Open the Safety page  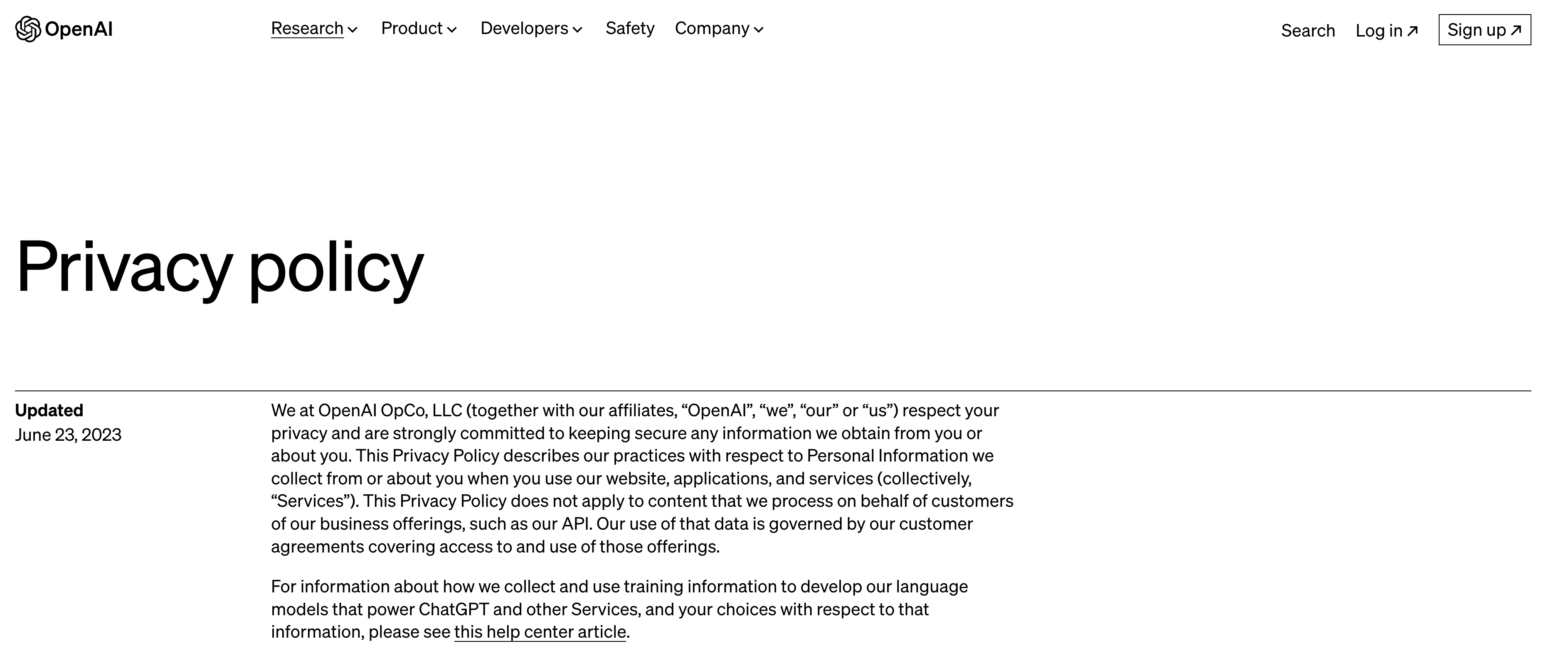(x=630, y=28)
